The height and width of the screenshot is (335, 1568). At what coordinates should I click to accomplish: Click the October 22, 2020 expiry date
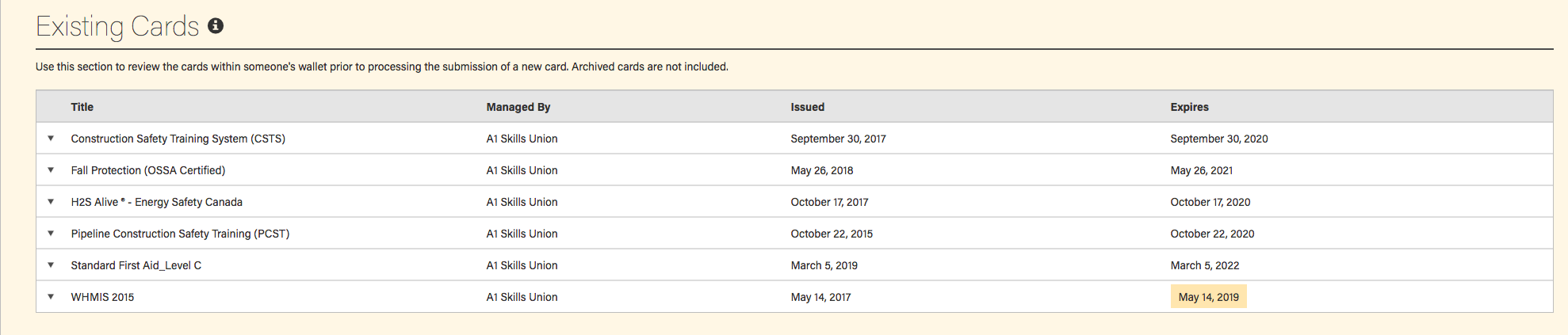[x=1212, y=234]
